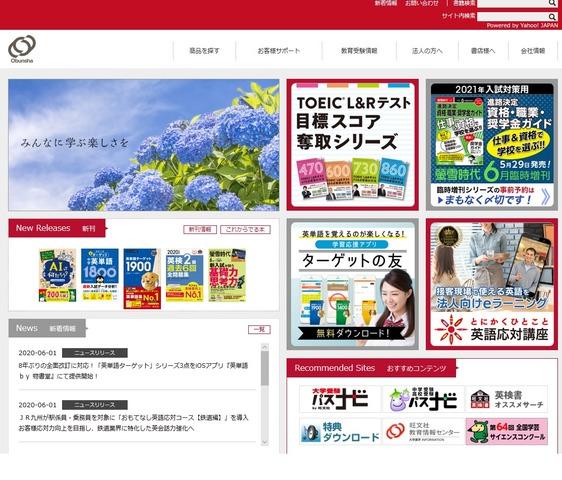Open the 商品を探す menu
This screenshot has height=480, width=562.
pos(204,51)
